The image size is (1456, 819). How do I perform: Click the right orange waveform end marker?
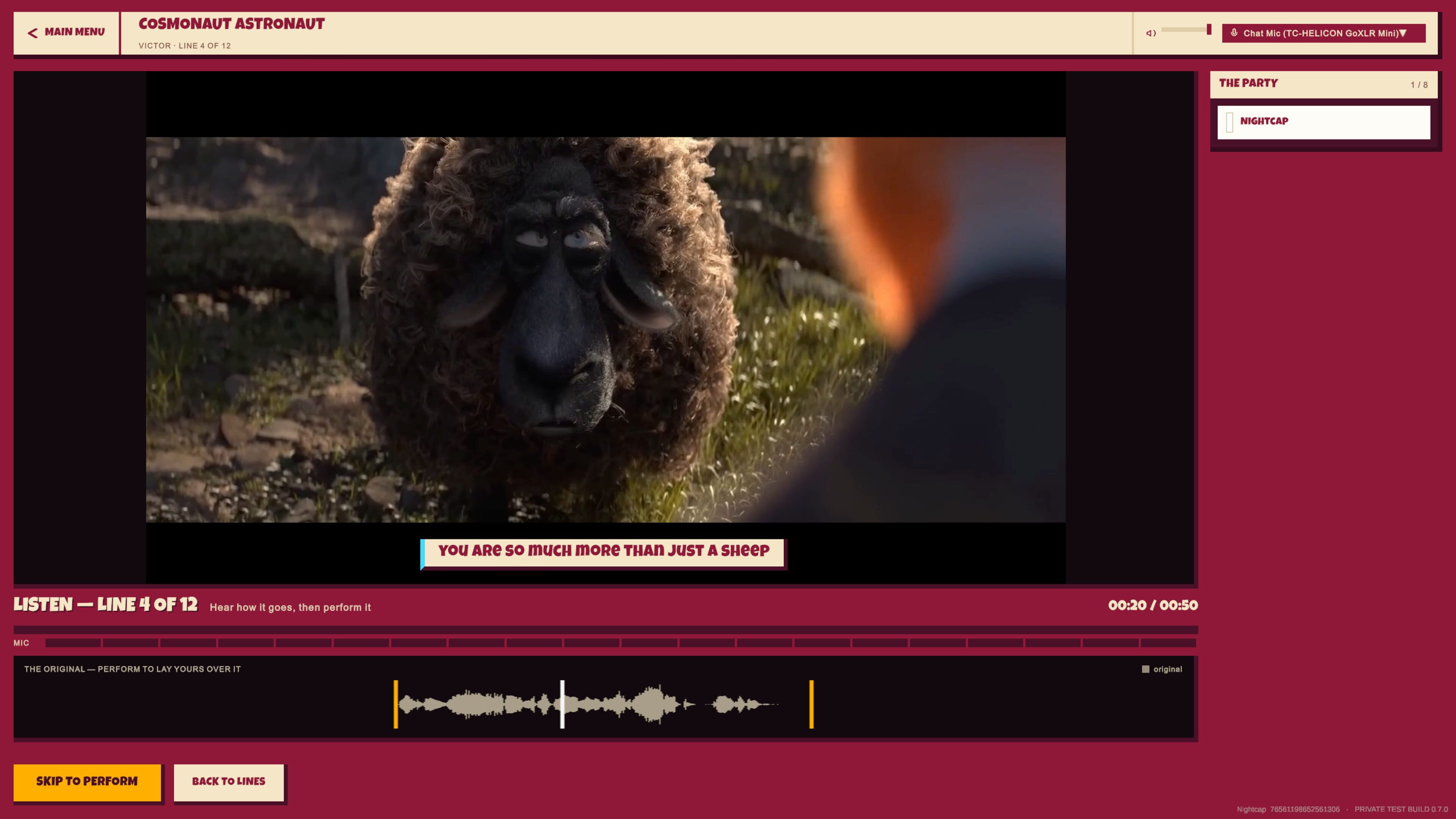point(812,704)
